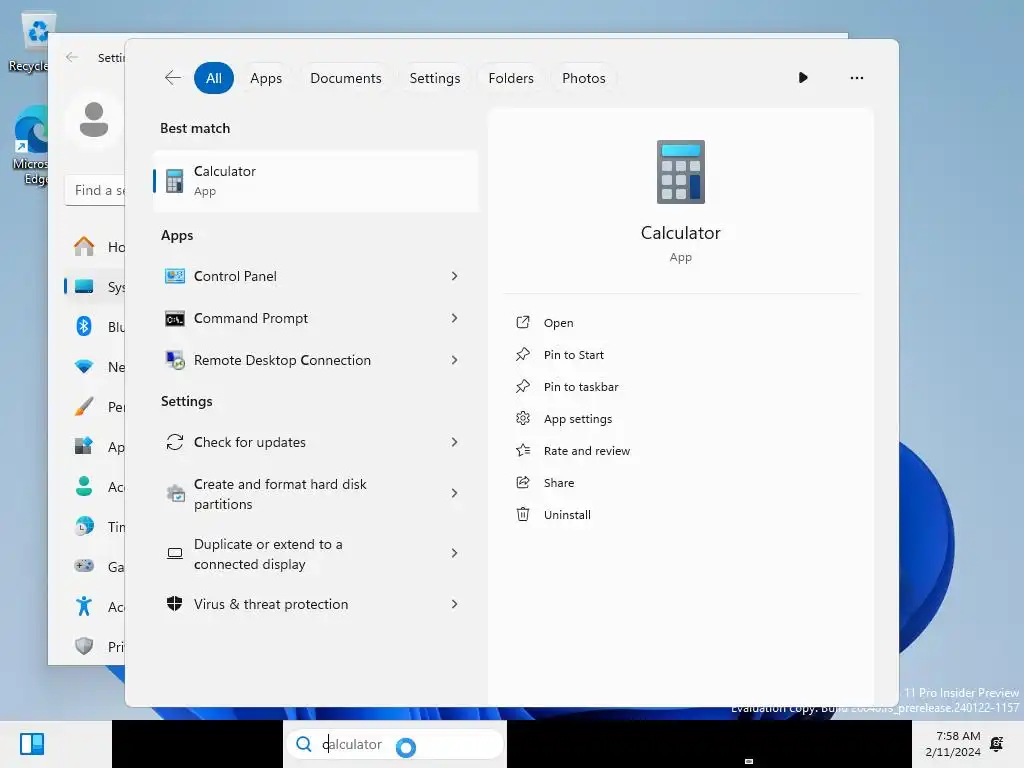The width and height of the screenshot is (1024, 768).
Task: Click the hard disk partitions icon
Action: [175, 494]
